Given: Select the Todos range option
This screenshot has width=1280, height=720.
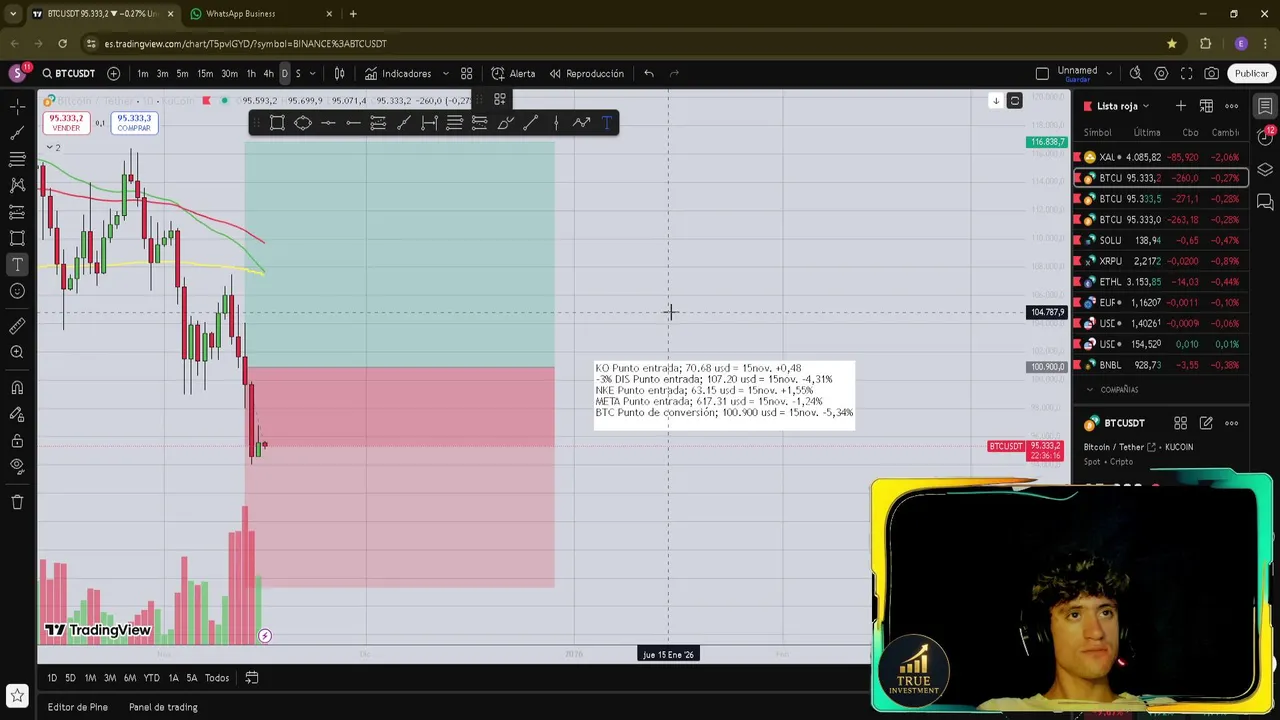Looking at the screenshot, I should (217, 678).
